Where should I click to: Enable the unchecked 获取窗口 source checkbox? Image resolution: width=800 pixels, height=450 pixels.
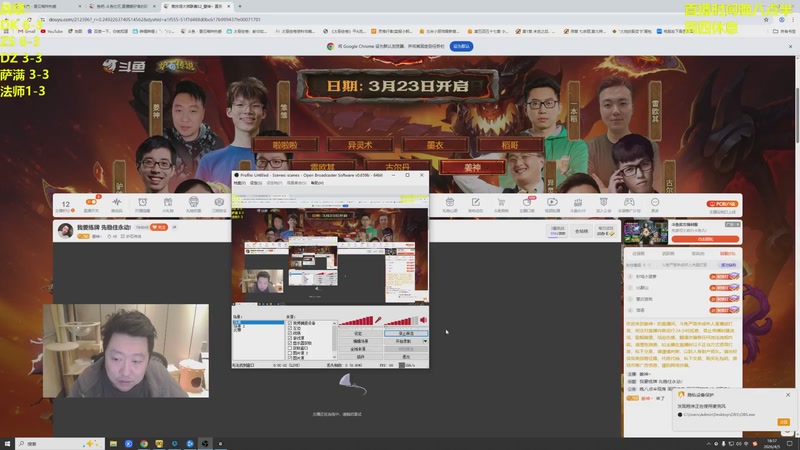tap(290, 348)
